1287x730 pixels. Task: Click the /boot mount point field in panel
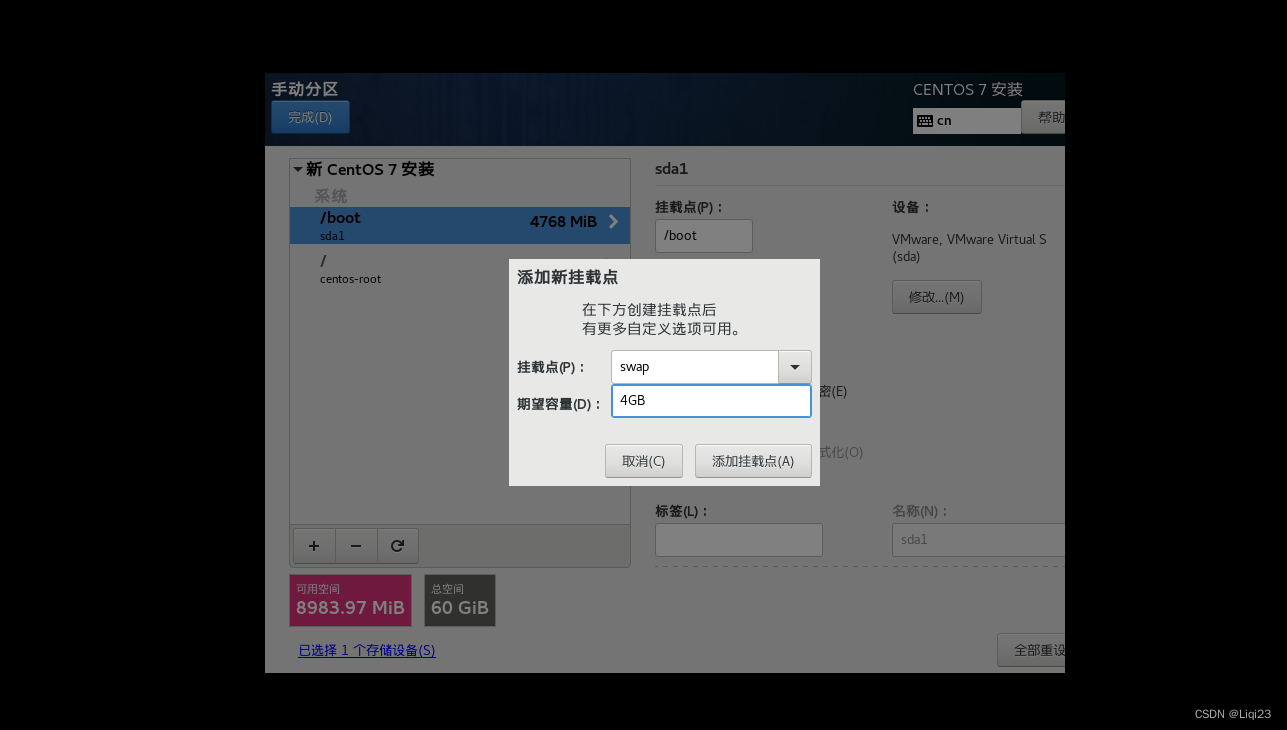(x=704, y=236)
